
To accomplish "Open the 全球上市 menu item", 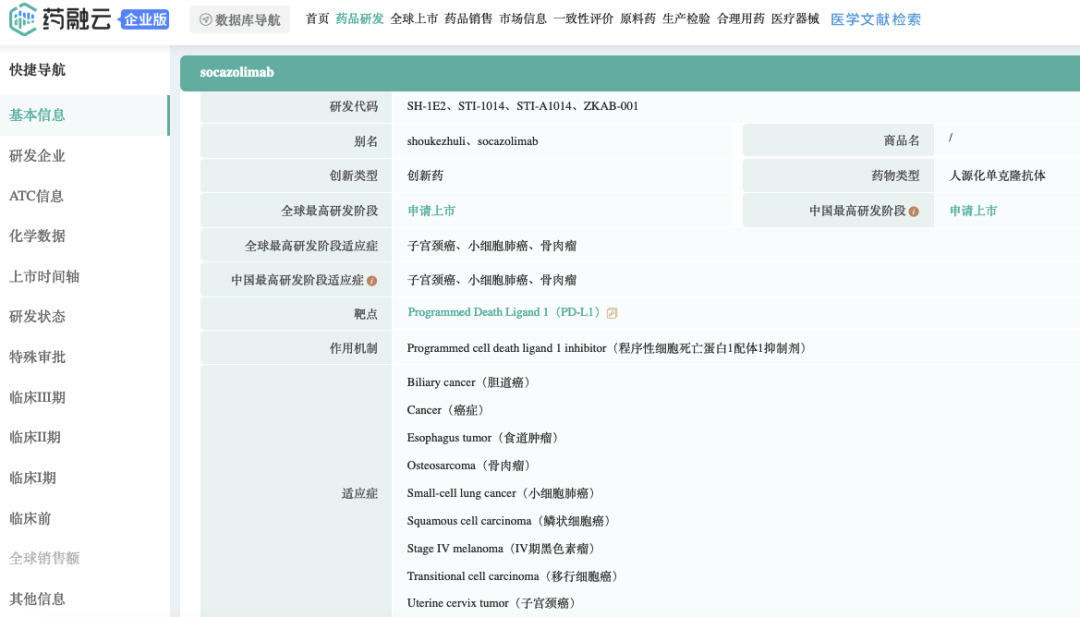I will click(414, 19).
